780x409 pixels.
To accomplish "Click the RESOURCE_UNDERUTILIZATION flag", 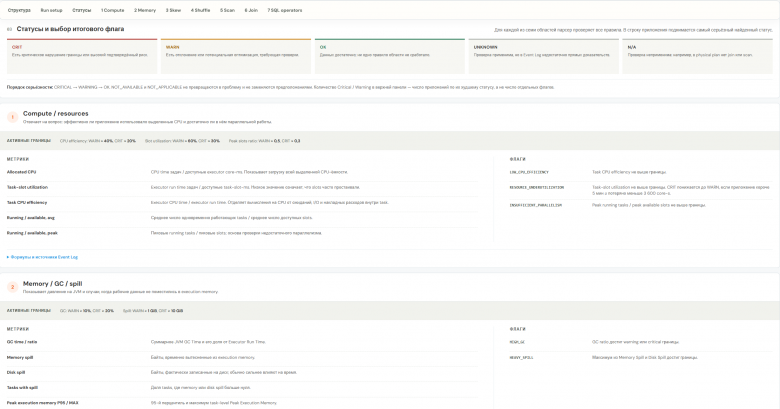I will pyautogui.click(x=537, y=188).
